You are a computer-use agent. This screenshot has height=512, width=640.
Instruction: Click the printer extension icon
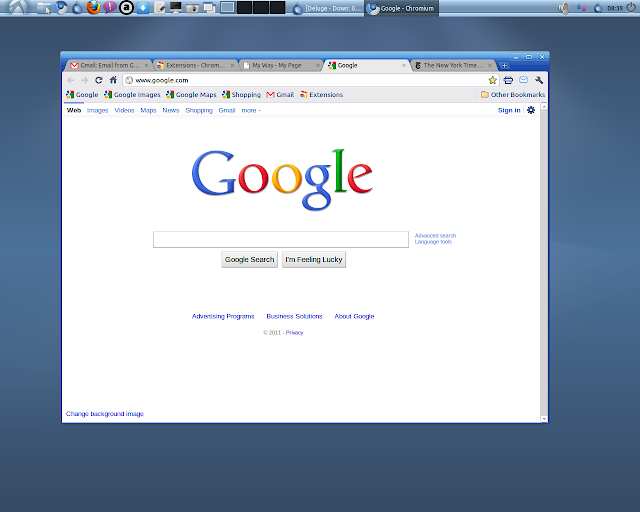tap(508, 80)
